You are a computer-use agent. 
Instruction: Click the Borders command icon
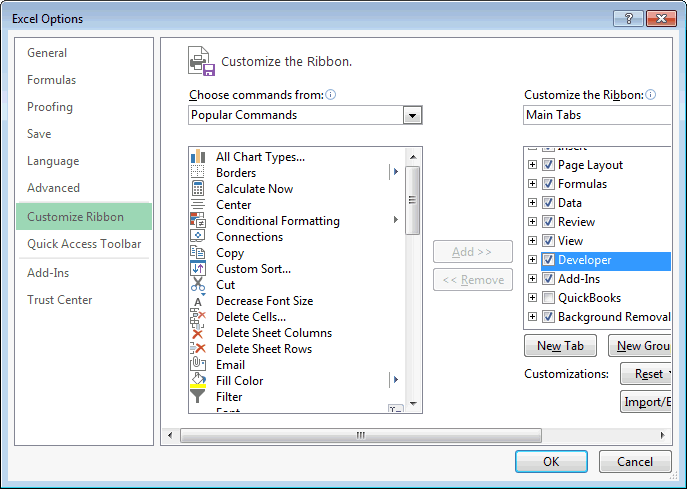click(198, 172)
